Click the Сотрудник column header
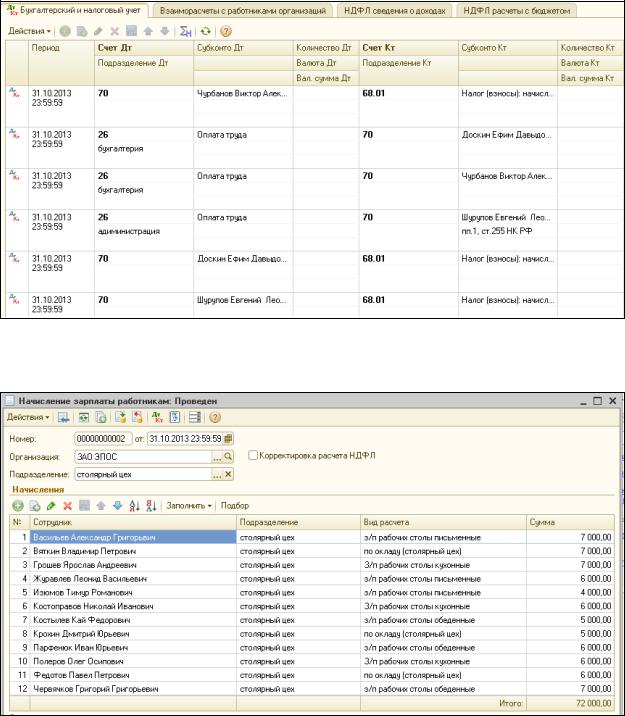Screen dimensions: 625x716 point(133,522)
